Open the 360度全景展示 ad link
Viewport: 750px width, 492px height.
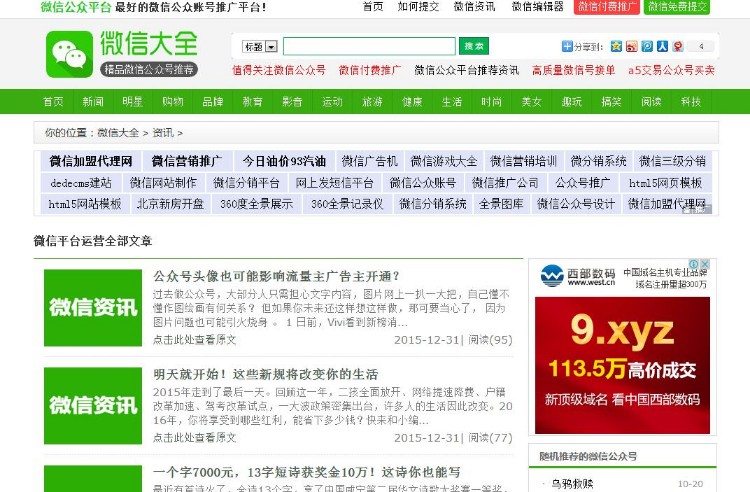(x=256, y=204)
